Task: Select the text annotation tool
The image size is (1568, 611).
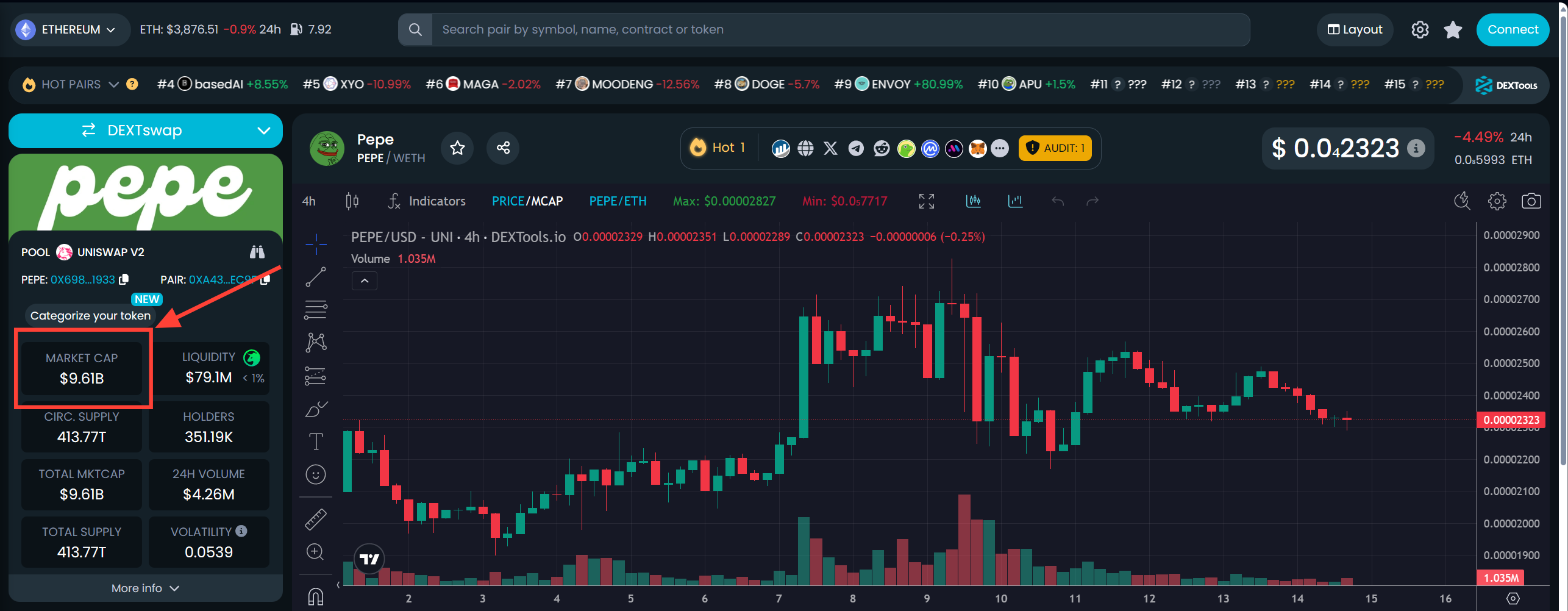Action: tap(316, 441)
